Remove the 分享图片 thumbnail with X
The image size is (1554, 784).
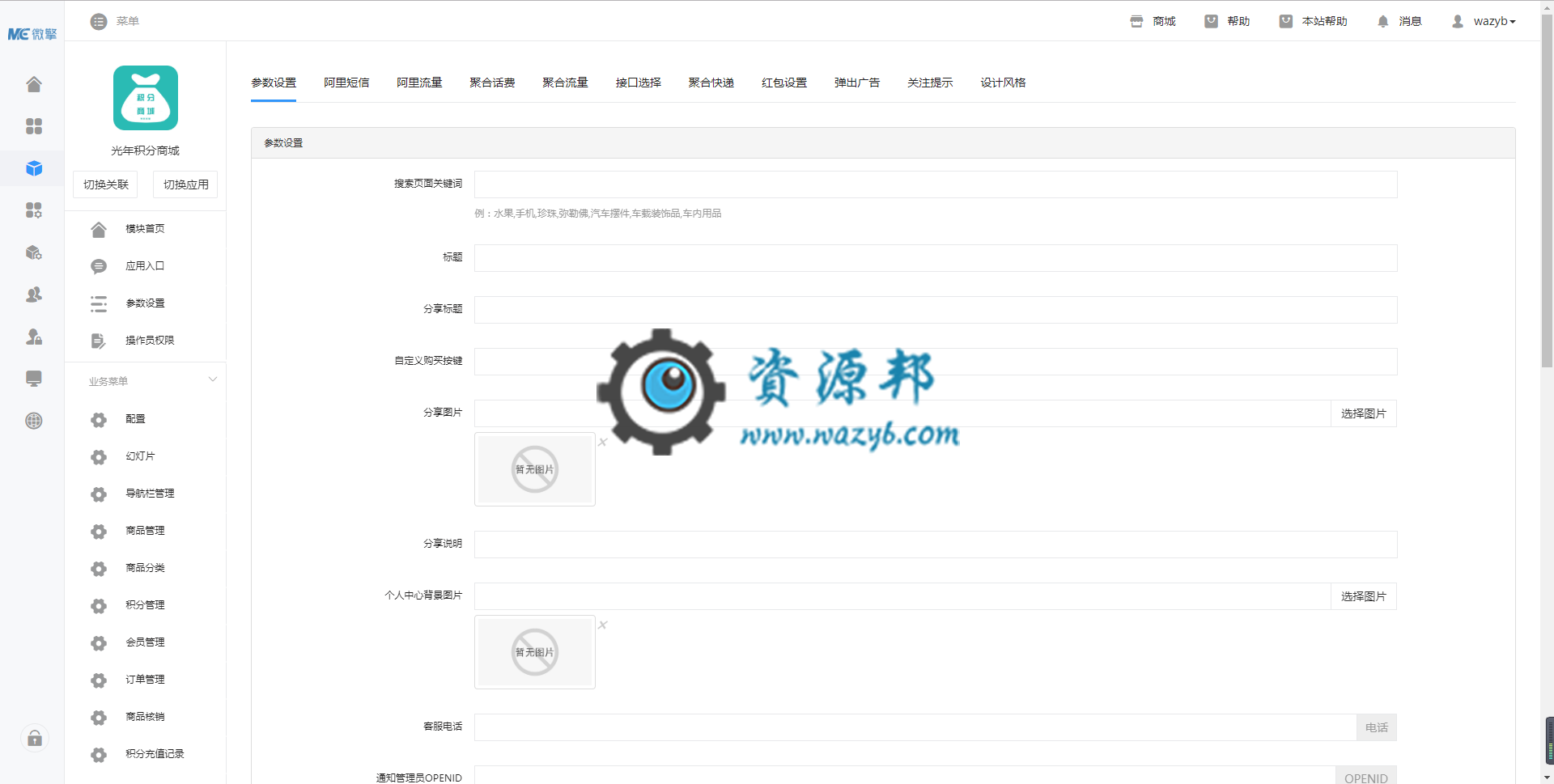coord(602,442)
